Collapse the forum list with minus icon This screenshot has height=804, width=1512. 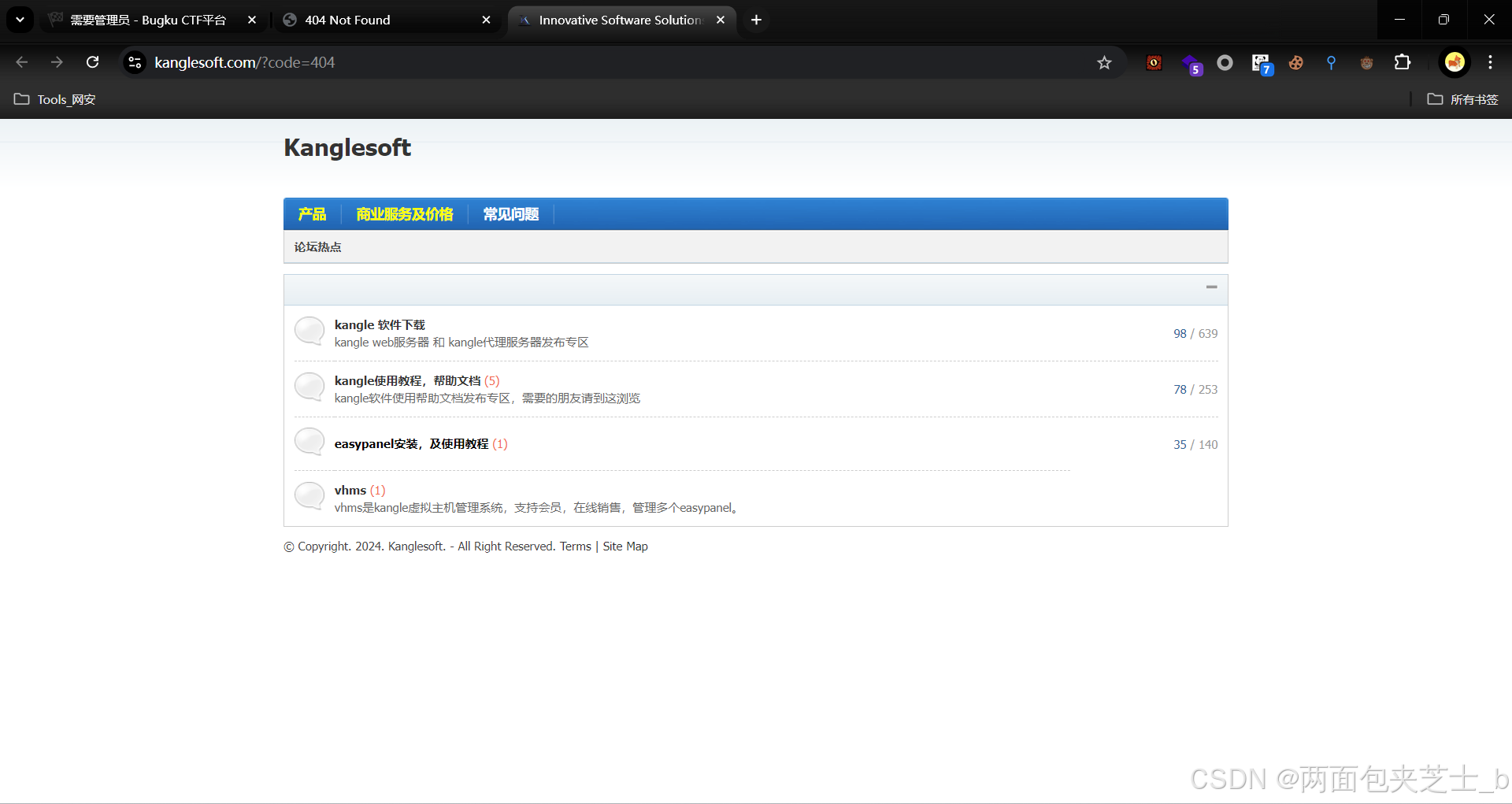(1211, 287)
